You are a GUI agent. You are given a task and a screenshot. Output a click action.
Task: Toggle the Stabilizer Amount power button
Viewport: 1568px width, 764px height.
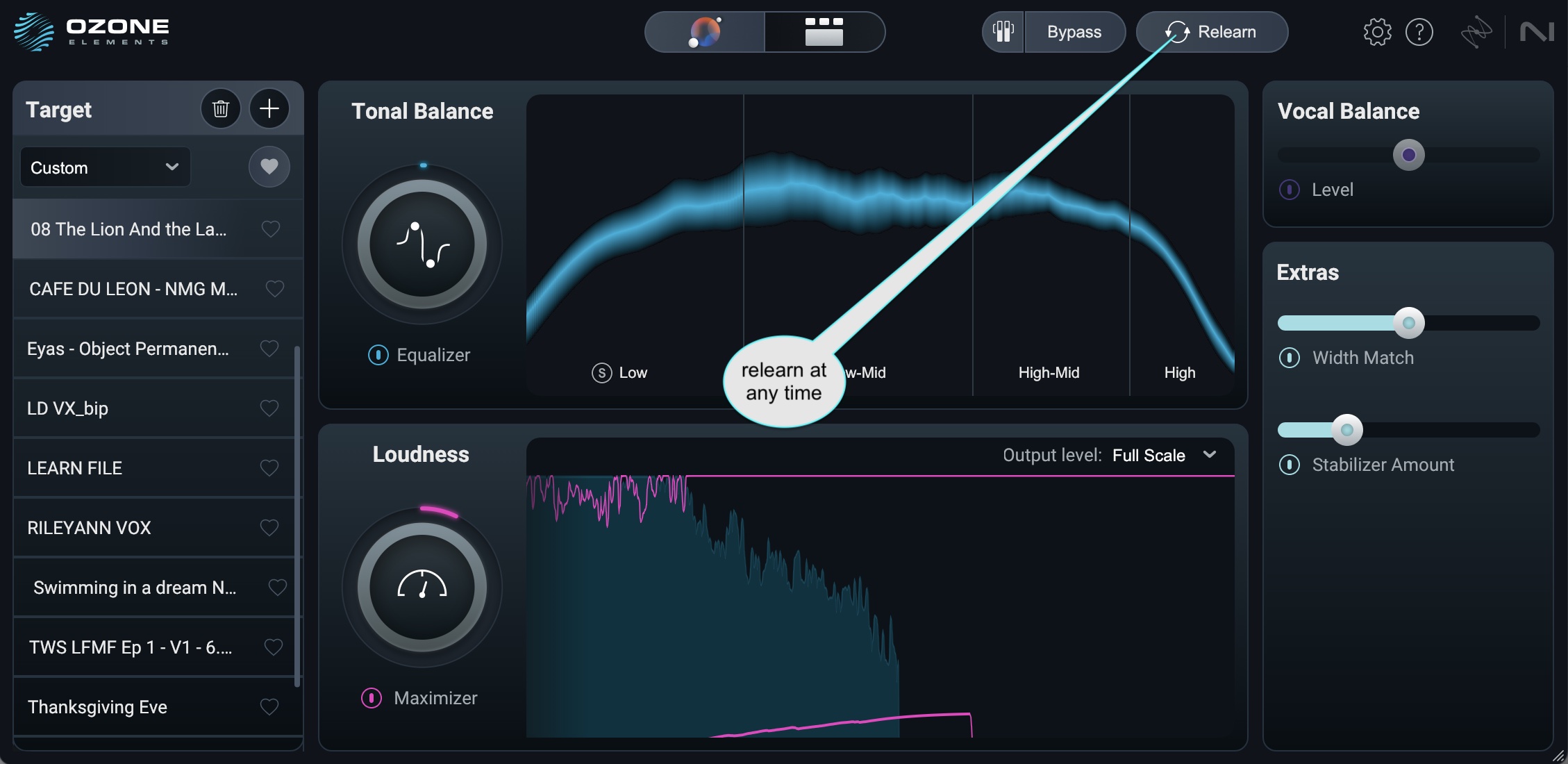(x=1290, y=465)
